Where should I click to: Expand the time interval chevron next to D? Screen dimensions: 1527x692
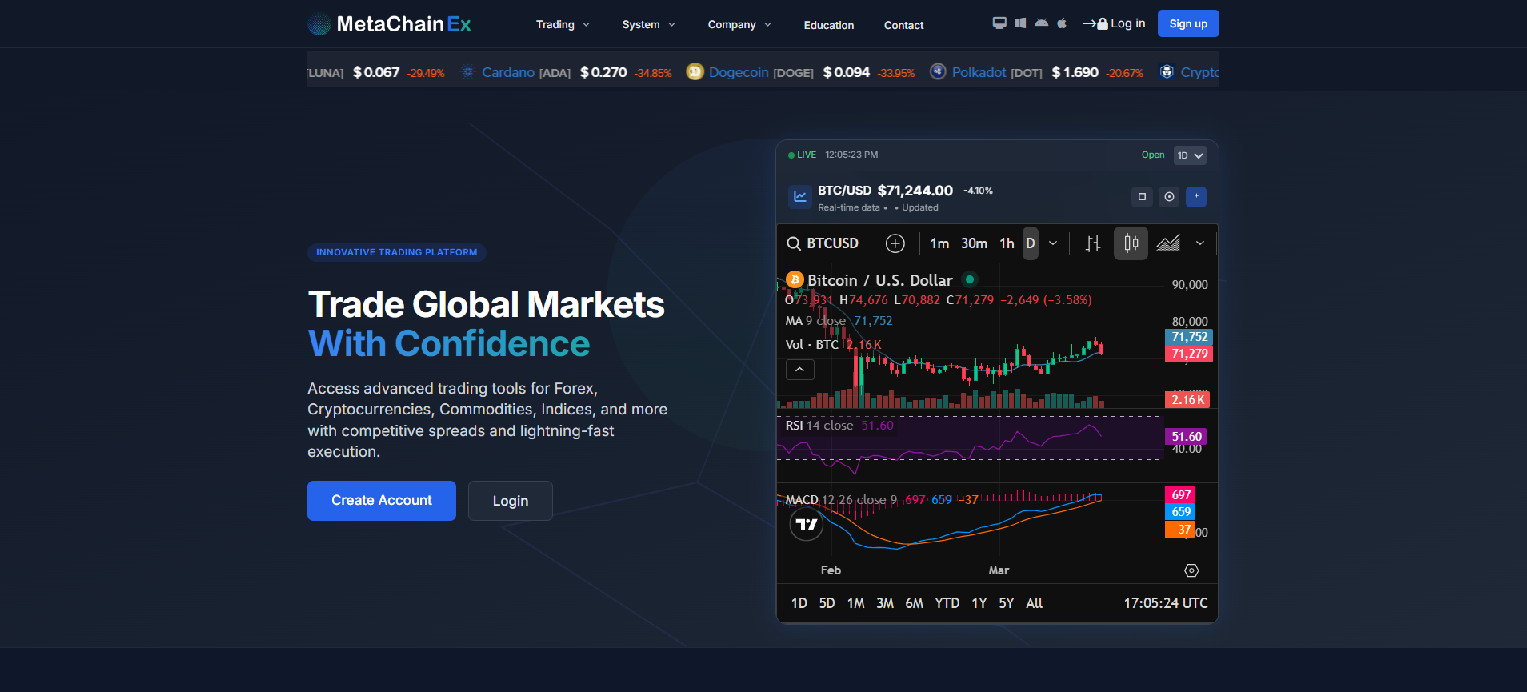(x=1053, y=243)
